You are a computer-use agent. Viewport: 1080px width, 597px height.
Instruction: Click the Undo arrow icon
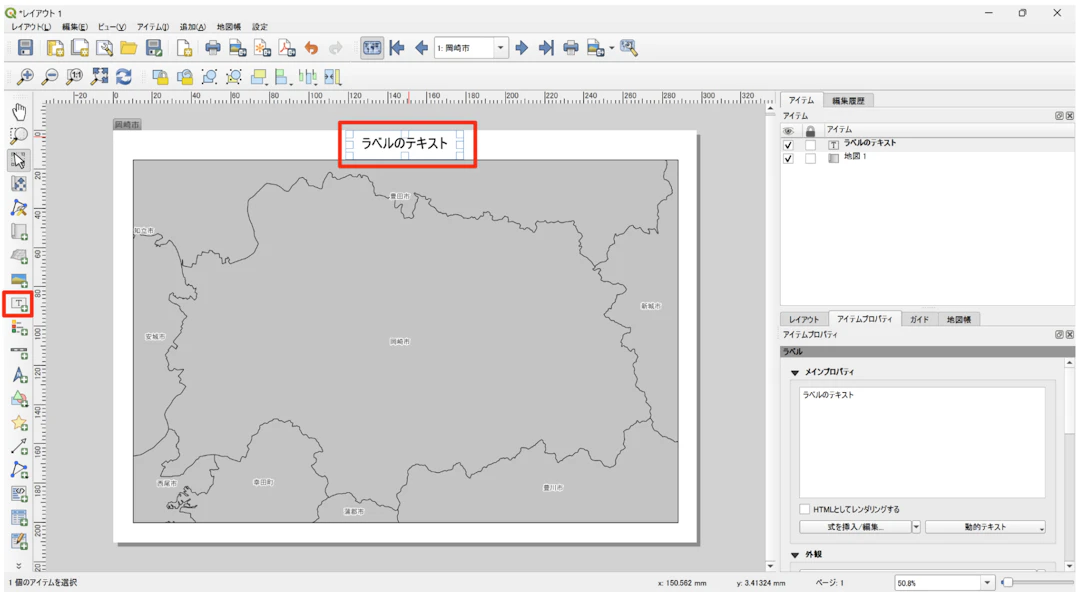(311, 48)
